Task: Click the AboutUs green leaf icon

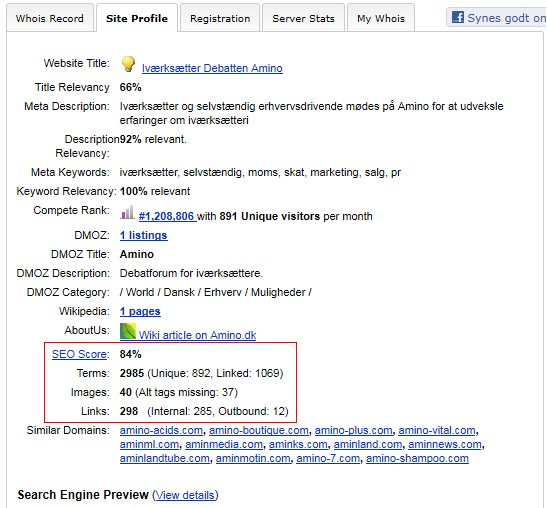Action: click(x=128, y=331)
